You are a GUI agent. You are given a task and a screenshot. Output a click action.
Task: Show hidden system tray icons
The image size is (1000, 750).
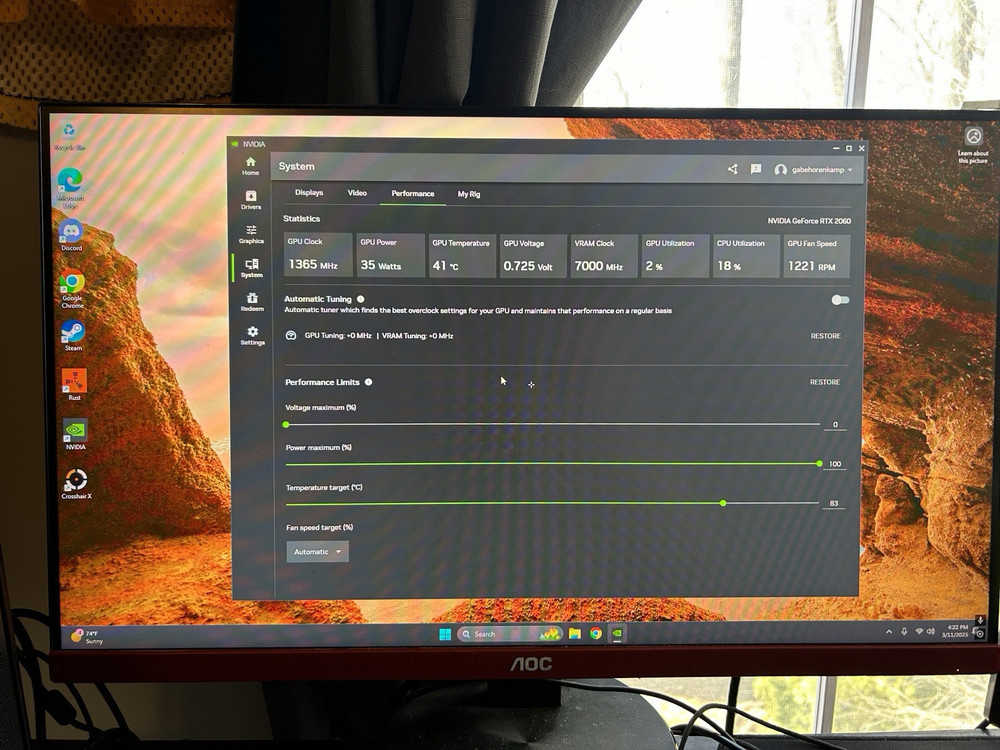point(888,632)
